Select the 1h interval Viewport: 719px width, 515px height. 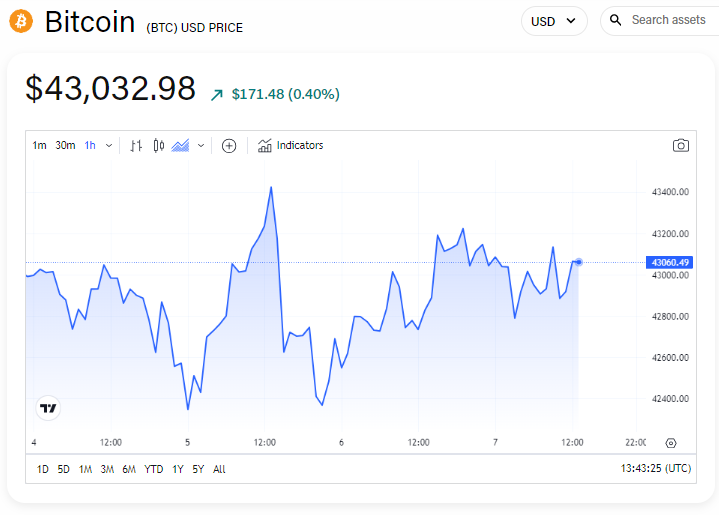tap(90, 146)
